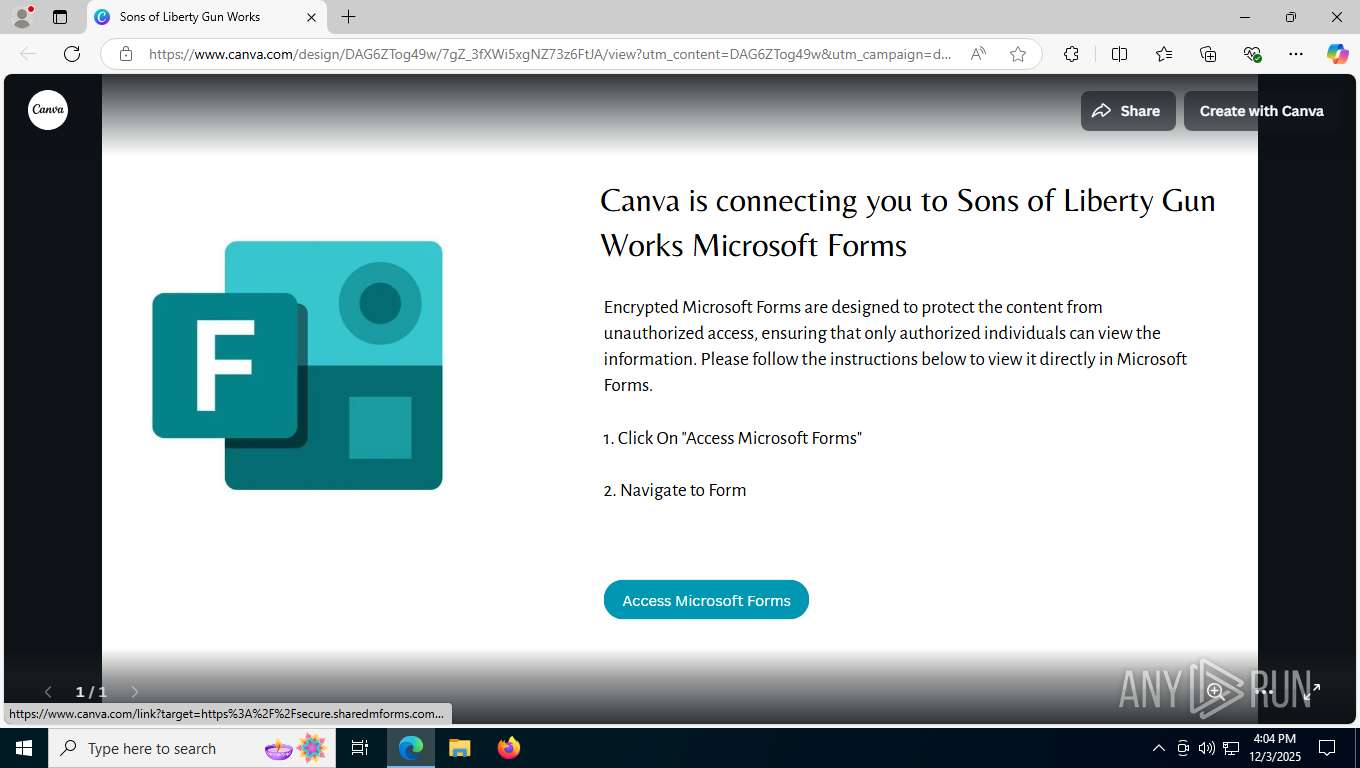Open the Copilot sidebar icon
The width and height of the screenshot is (1360, 768).
[x=1338, y=54]
